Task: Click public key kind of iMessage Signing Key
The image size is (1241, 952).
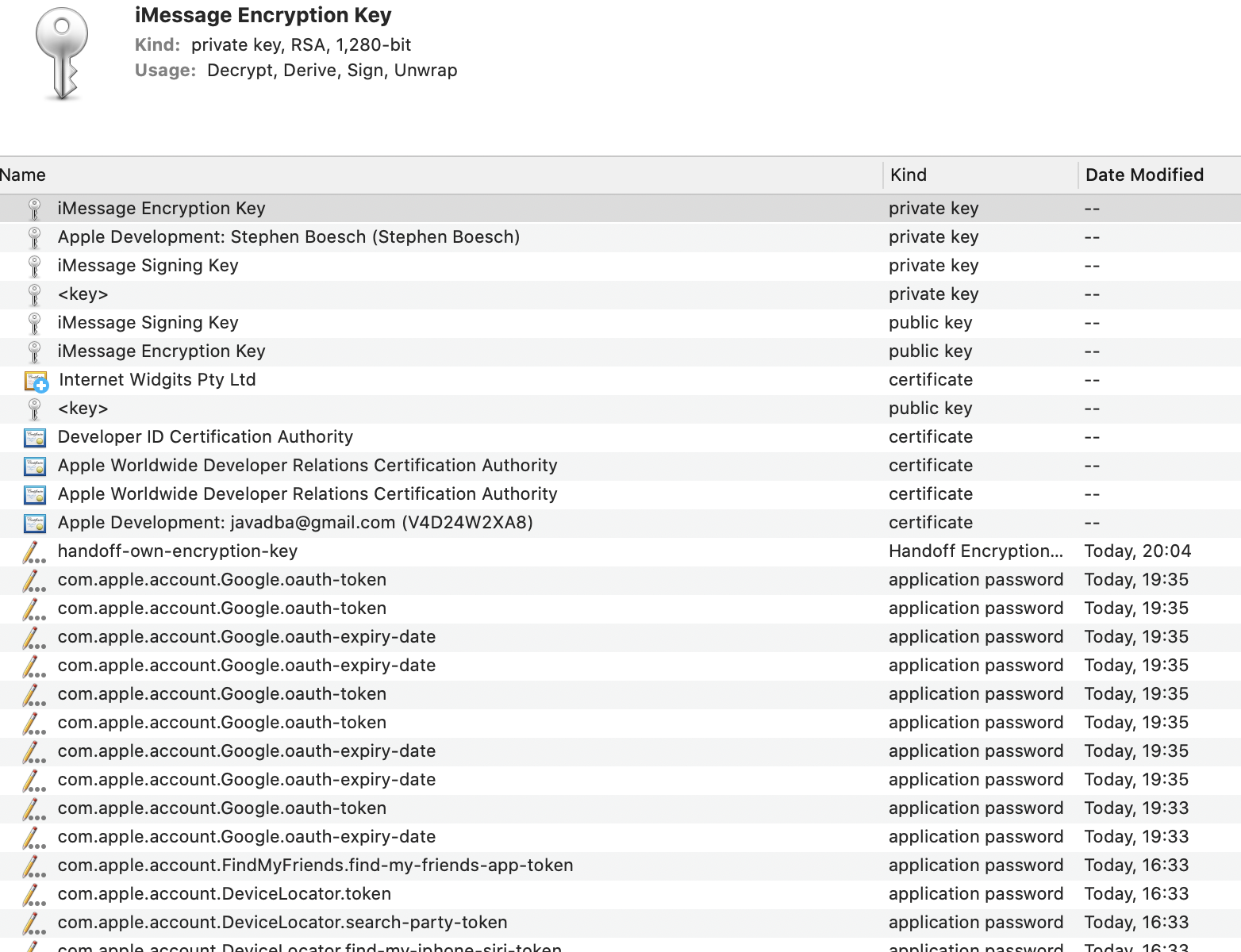Action: click(x=931, y=323)
